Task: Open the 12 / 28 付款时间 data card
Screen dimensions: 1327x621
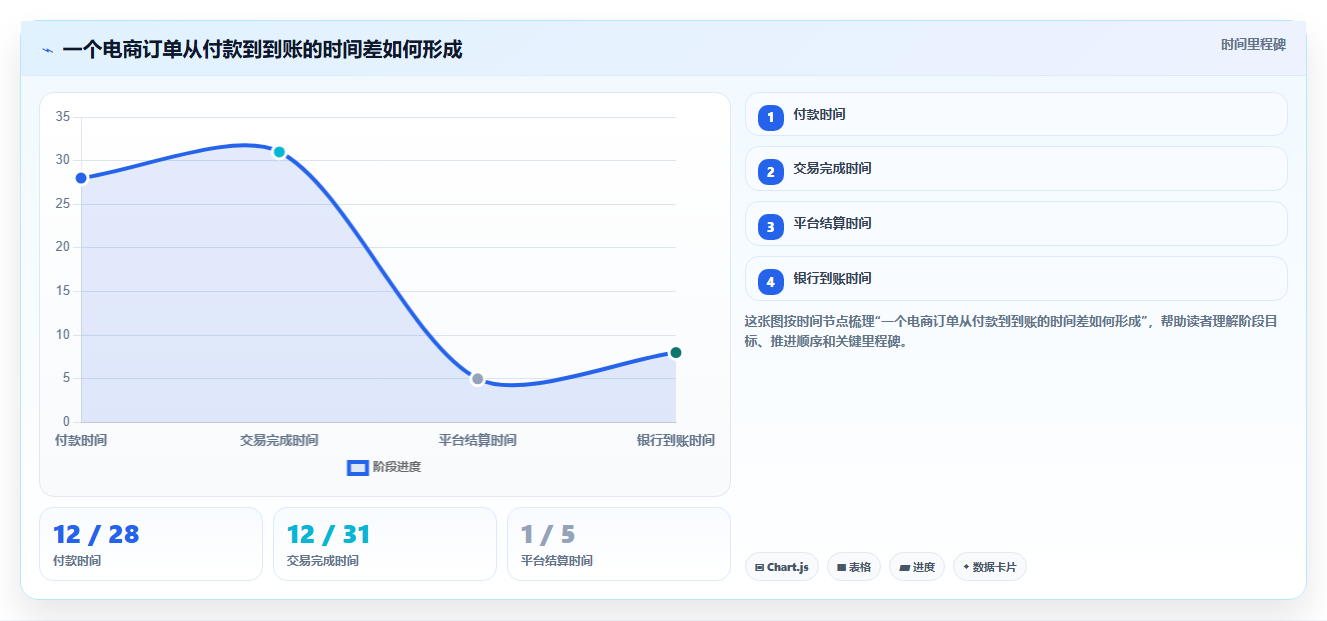Action: tap(151, 544)
